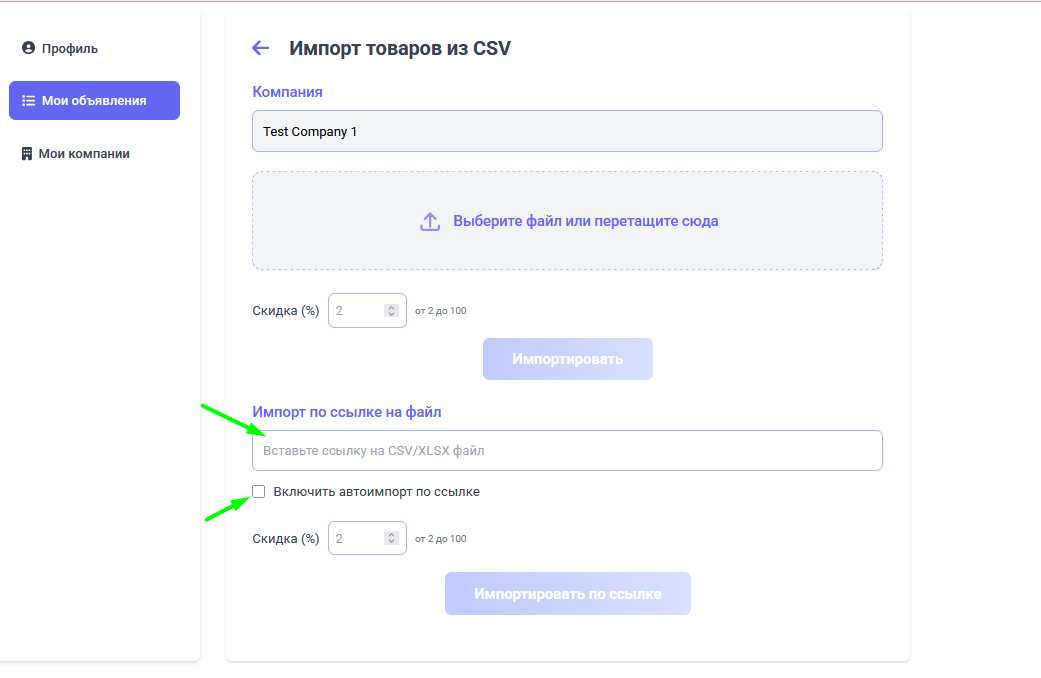This screenshot has height=678, width=1041.
Task: Click the list icon on "Мои объявления"
Action: click(x=27, y=100)
